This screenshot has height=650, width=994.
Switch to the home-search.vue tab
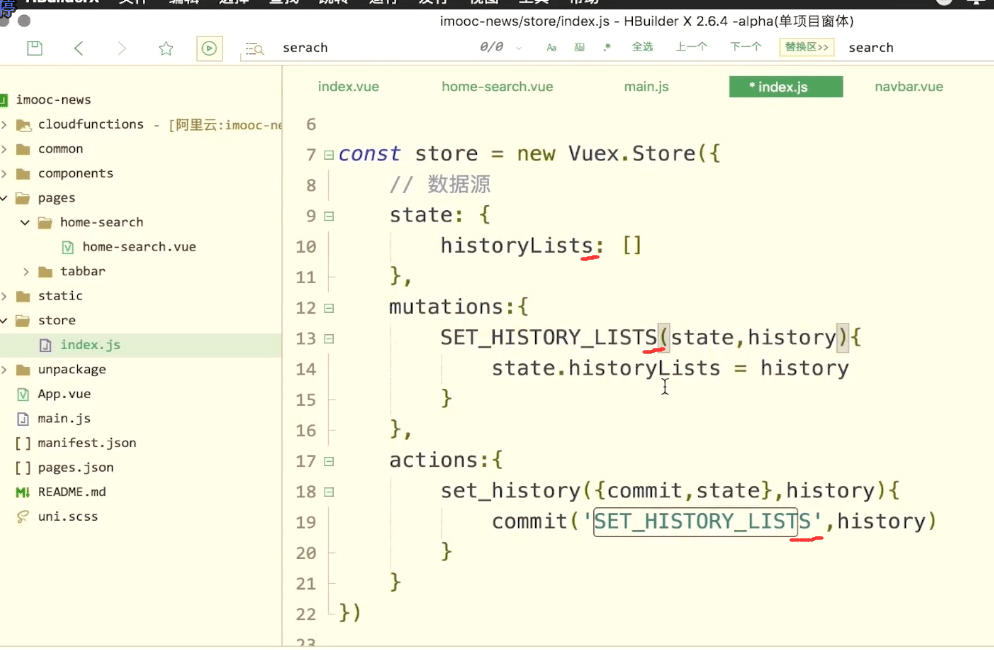(x=498, y=87)
